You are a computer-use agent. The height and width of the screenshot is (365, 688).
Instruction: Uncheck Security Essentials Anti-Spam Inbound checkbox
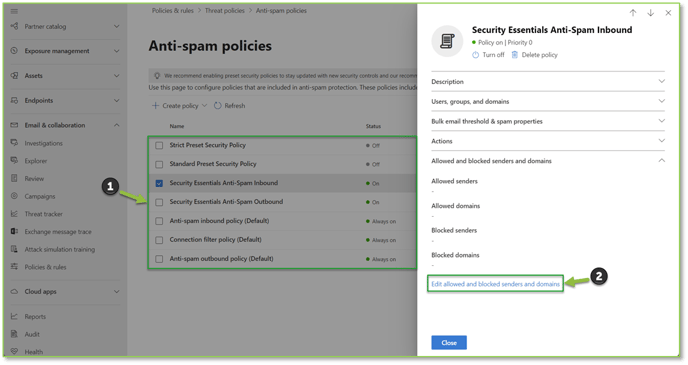159,183
